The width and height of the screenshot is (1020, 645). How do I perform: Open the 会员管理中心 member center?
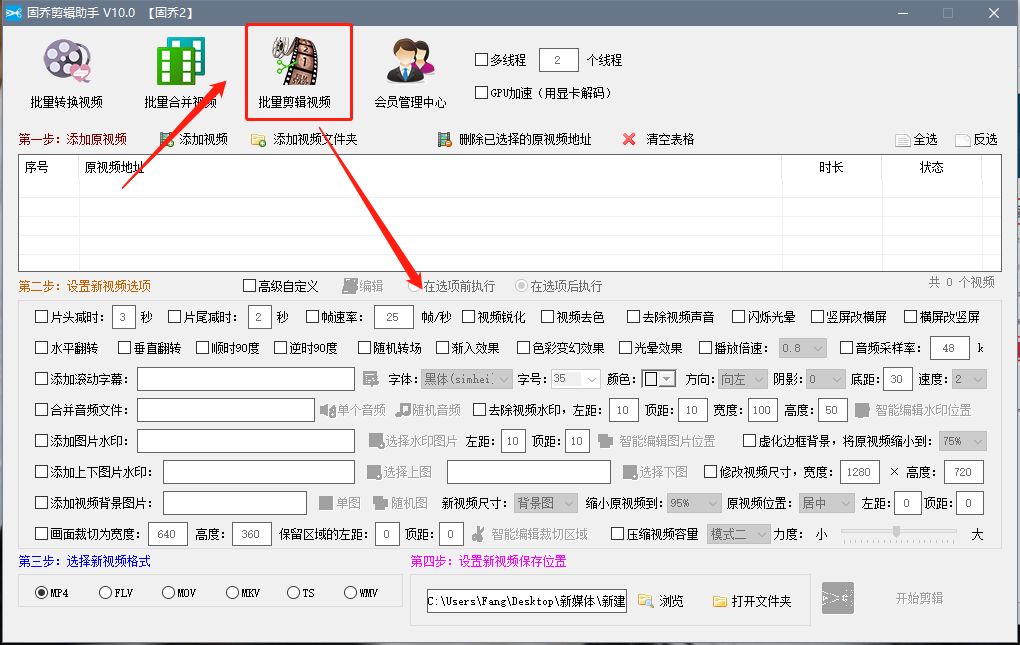tap(411, 70)
